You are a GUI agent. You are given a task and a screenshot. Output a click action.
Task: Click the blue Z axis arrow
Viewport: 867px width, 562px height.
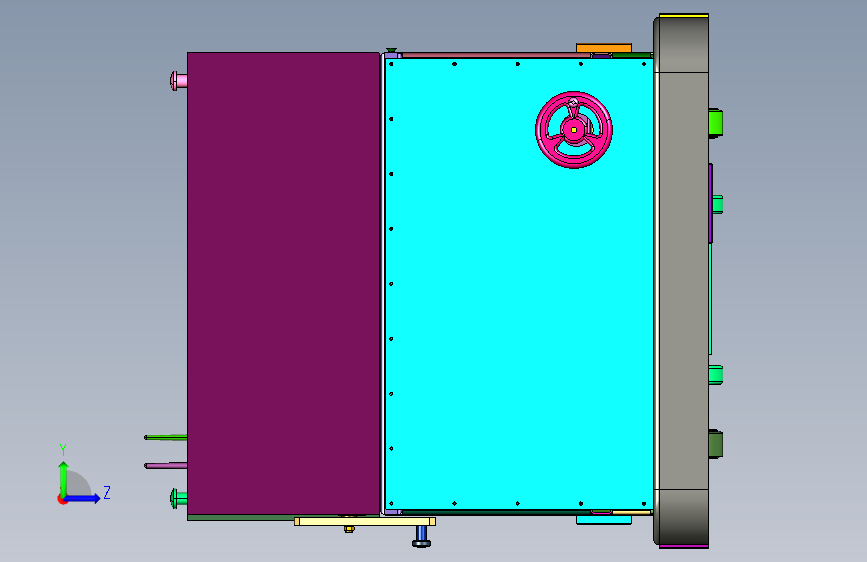click(83, 498)
